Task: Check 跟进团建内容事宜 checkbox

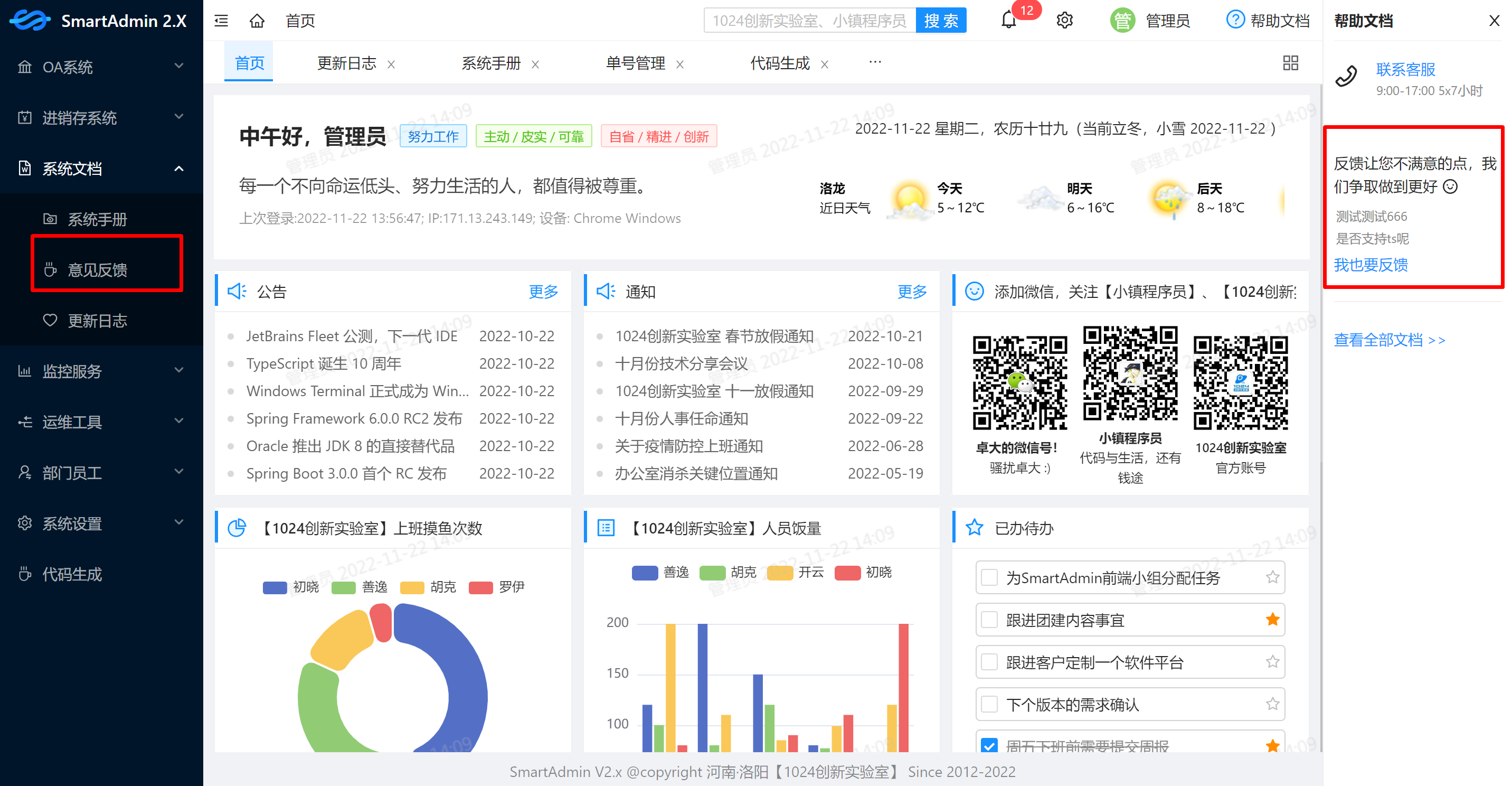Action: pyautogui.click(x=989, y=620)
